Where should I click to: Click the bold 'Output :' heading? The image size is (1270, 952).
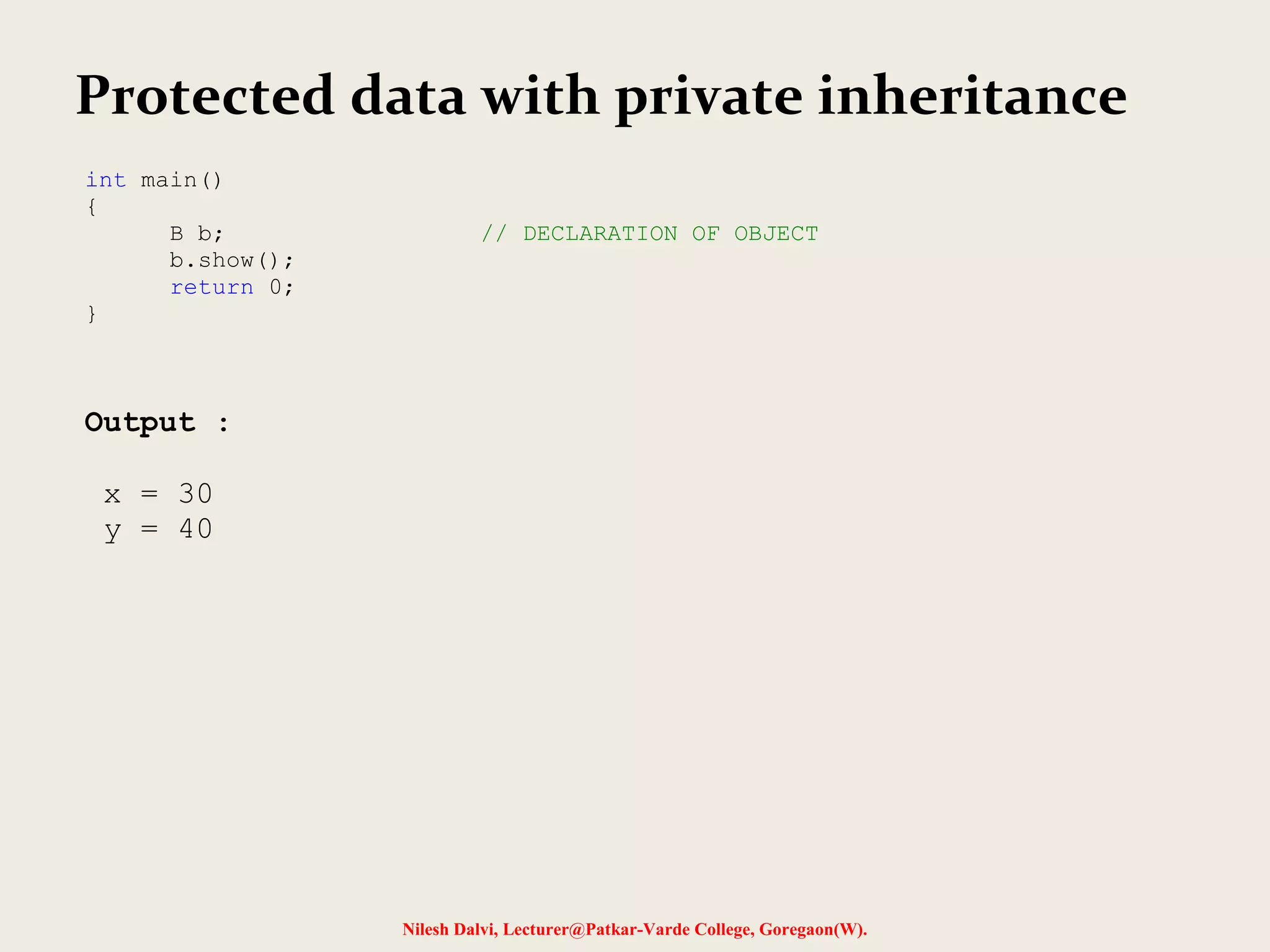(157, 423)
